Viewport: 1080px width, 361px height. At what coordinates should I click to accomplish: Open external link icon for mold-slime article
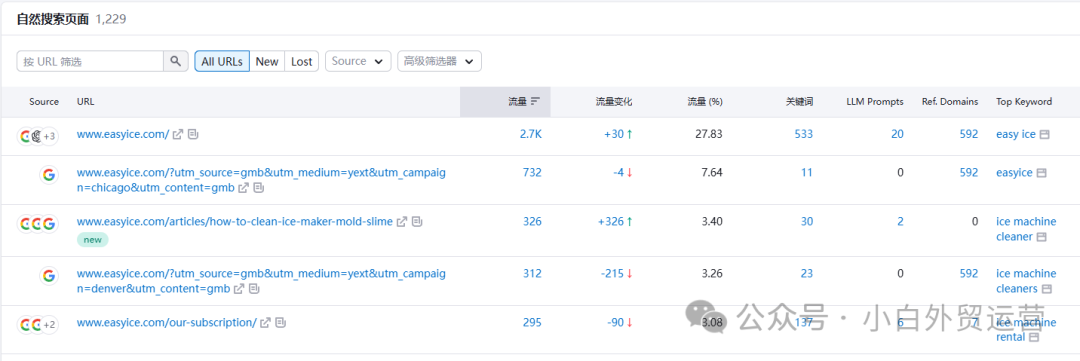(x=402, y=222)
